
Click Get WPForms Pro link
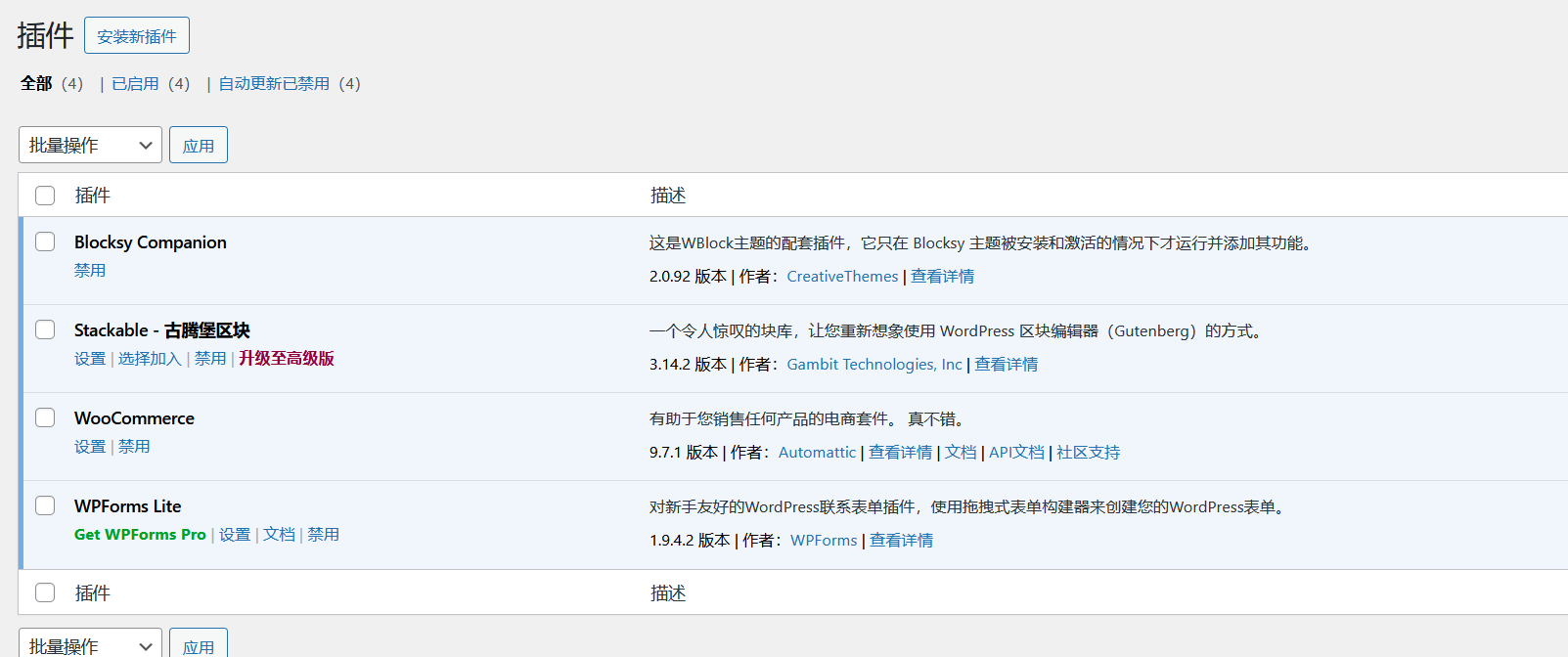(140, 535)
